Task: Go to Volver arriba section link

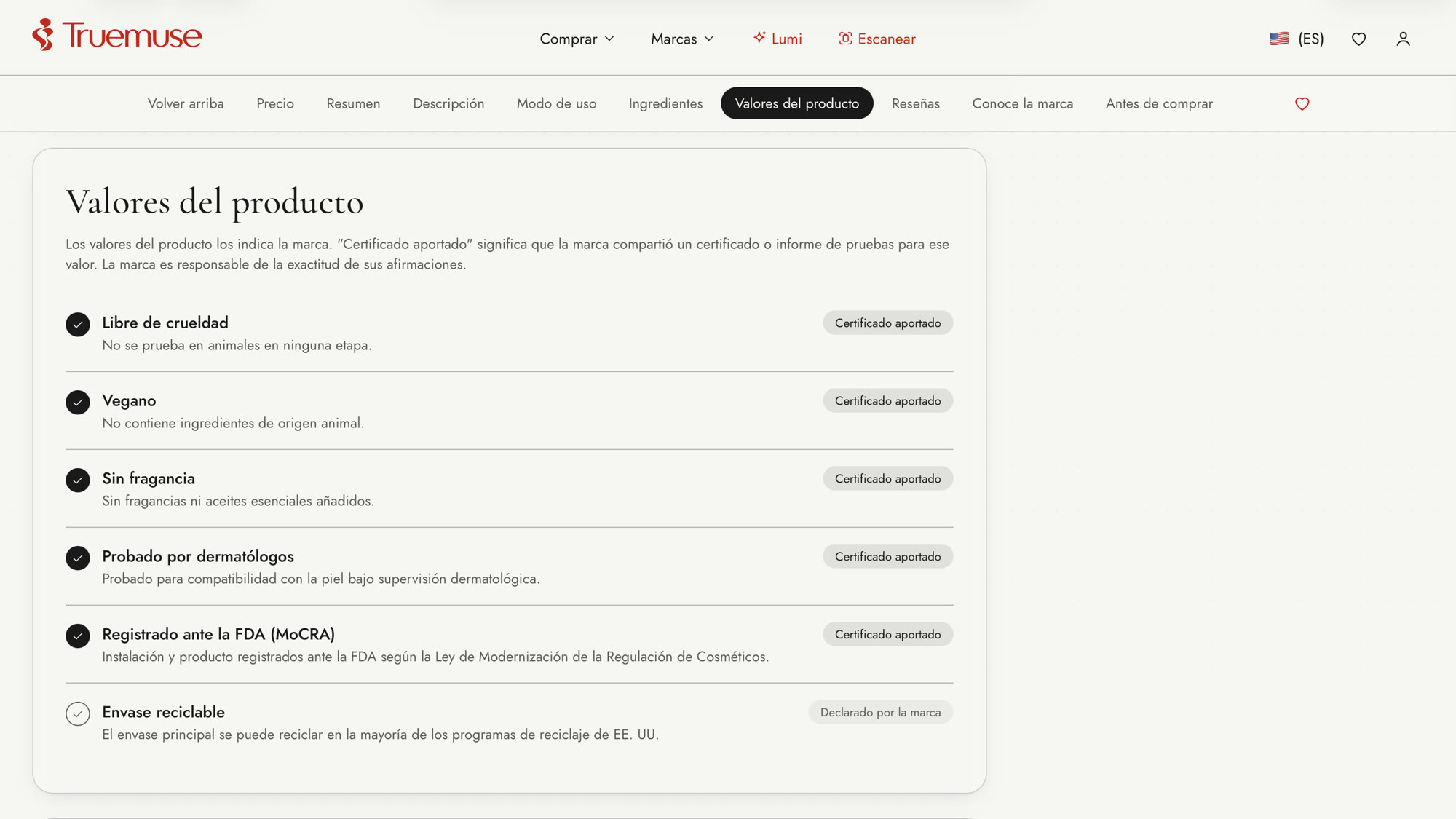Action: 186,103
